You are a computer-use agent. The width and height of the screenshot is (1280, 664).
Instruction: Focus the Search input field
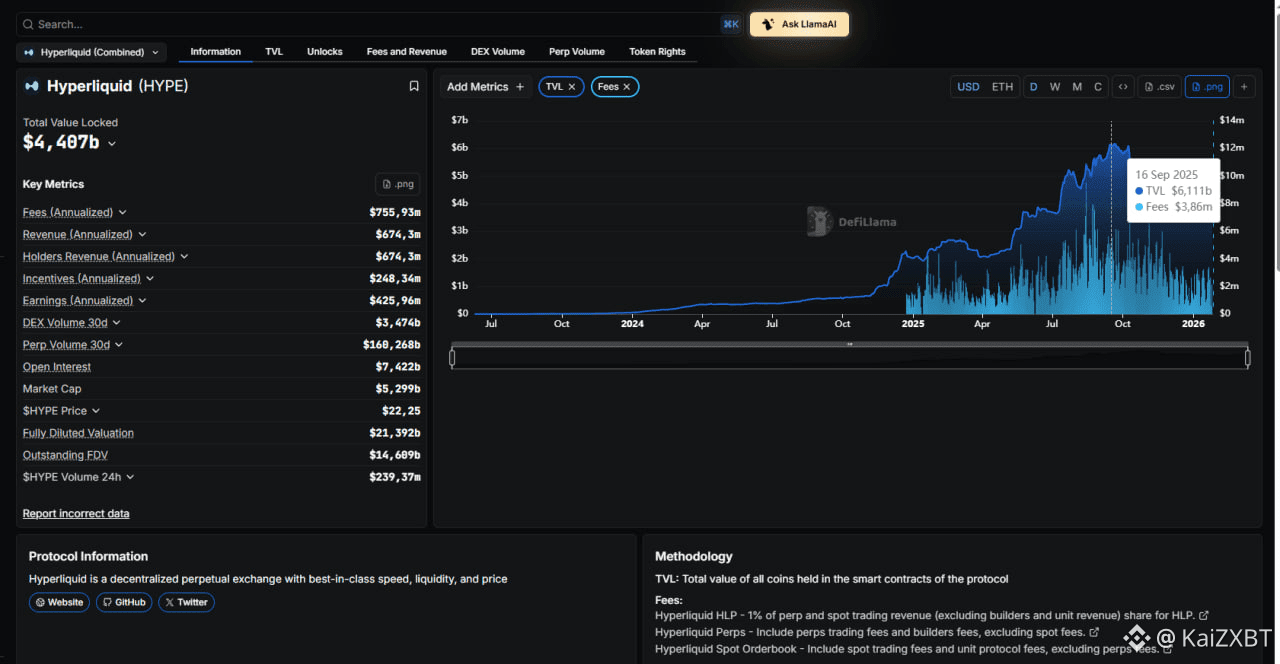370,24
